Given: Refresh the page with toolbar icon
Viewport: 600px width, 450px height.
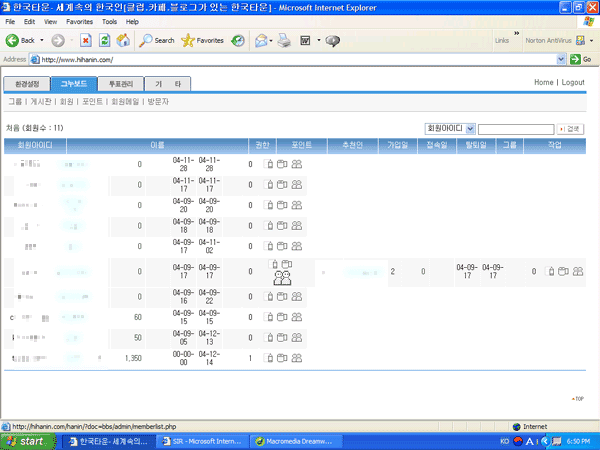Looking at the screenshot, I should coord(104,40).
